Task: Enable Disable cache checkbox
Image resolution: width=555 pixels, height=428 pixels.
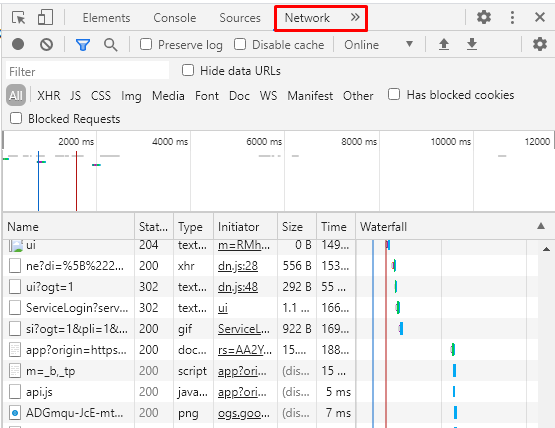Action: [240, 45]
